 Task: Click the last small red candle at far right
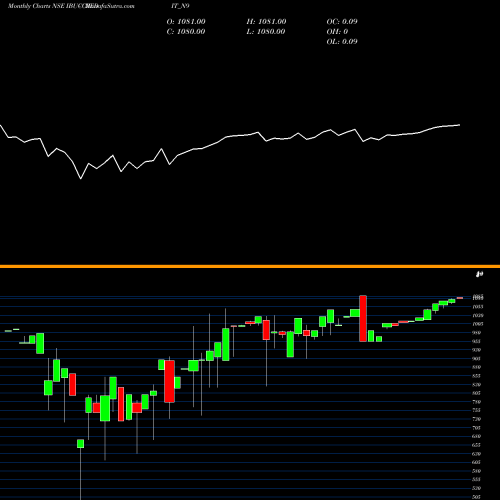(460, 298)
